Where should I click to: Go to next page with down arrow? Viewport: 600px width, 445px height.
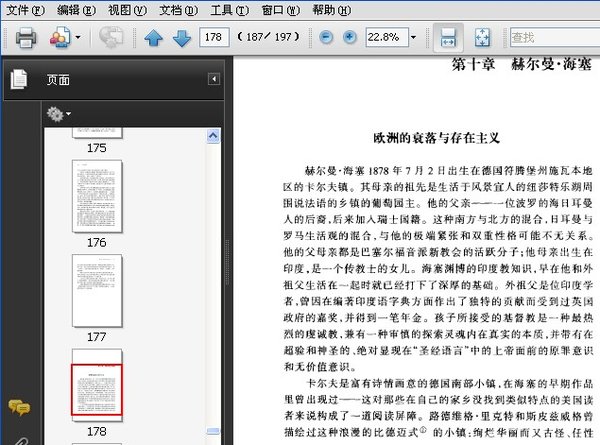tap(182, 38)
